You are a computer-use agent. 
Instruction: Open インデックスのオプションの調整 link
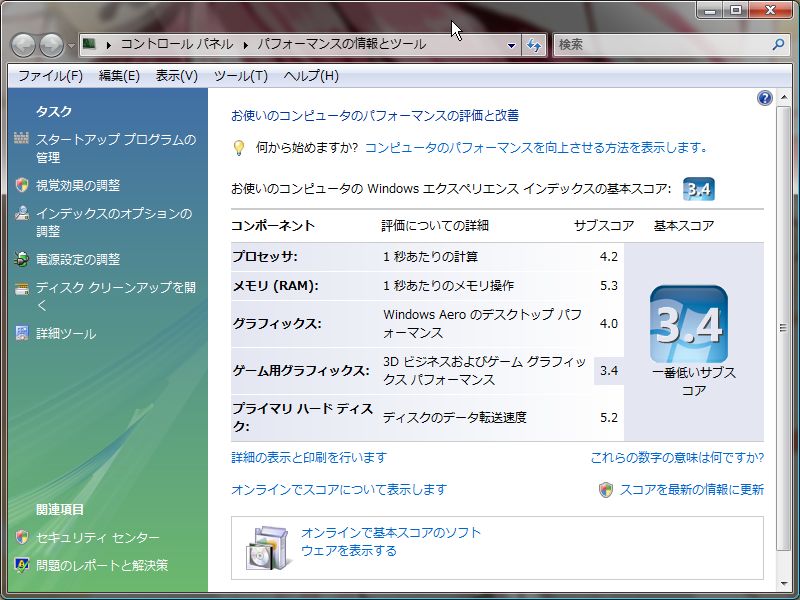click(x=114, y=222)
